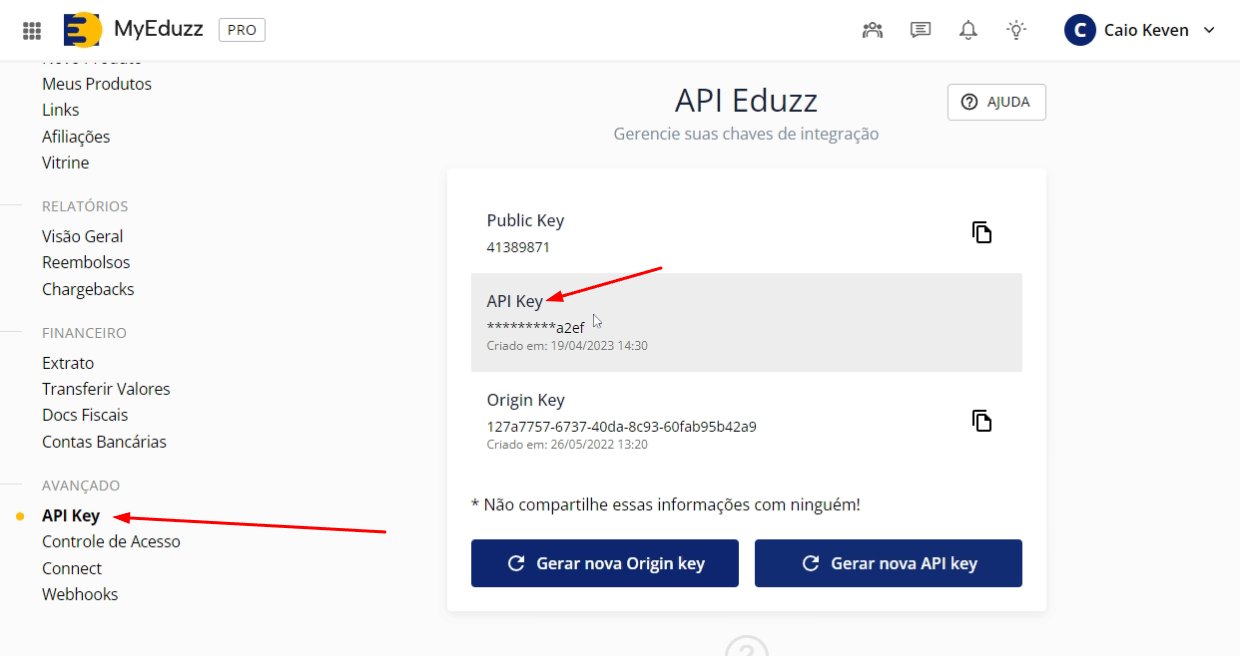Open the community people icon
Image resolution: width=1240 pixels, height=656 pixels.
point(873,30)
